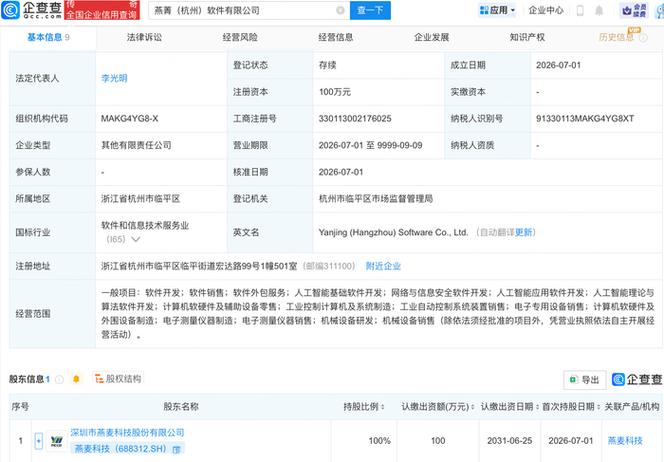
Task: Switch to the 企业发展 tab
Action: tap(432, 37)
